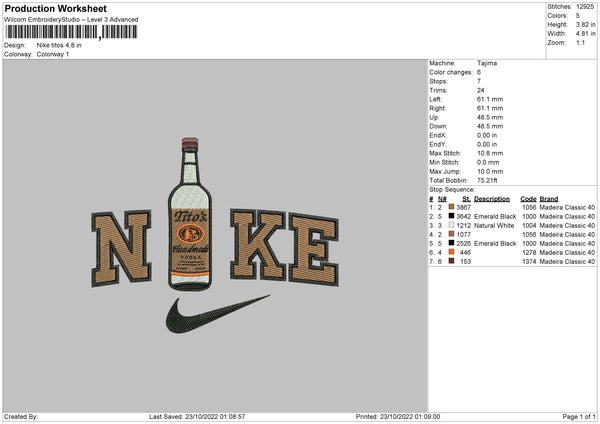The height and width of the screenshot is (424, 600).
Task: Click the Colors value 5
Action: [578, 16]
